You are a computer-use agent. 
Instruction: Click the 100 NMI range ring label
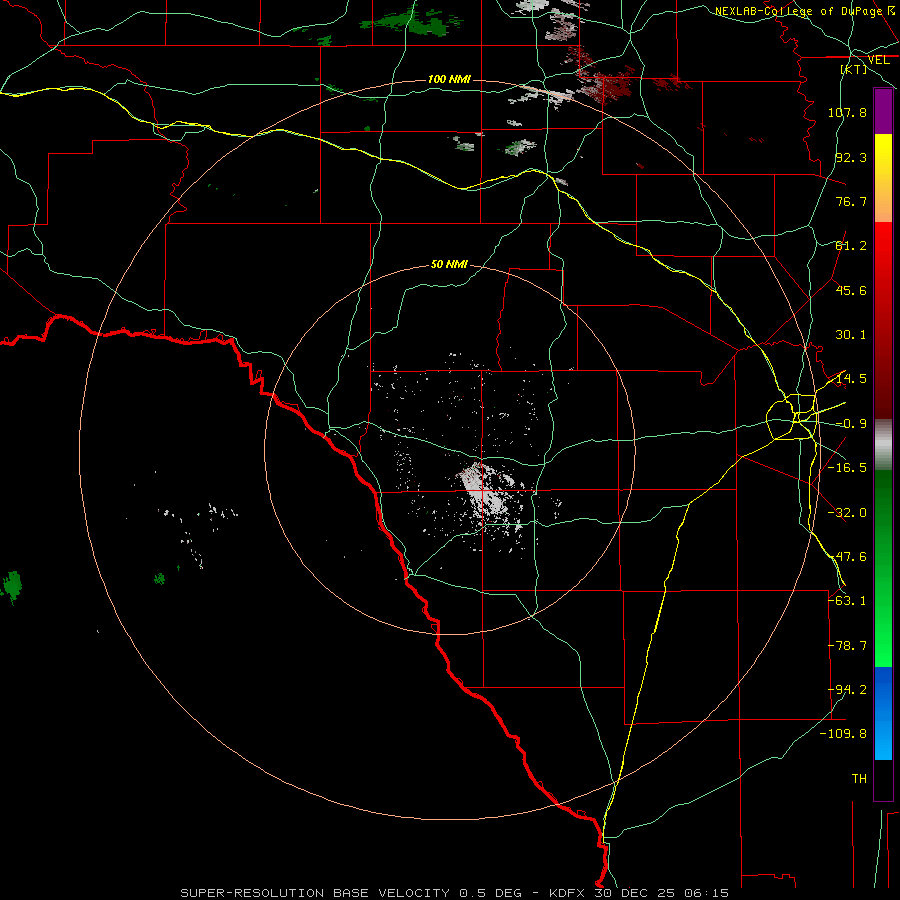tap(449, 79)
